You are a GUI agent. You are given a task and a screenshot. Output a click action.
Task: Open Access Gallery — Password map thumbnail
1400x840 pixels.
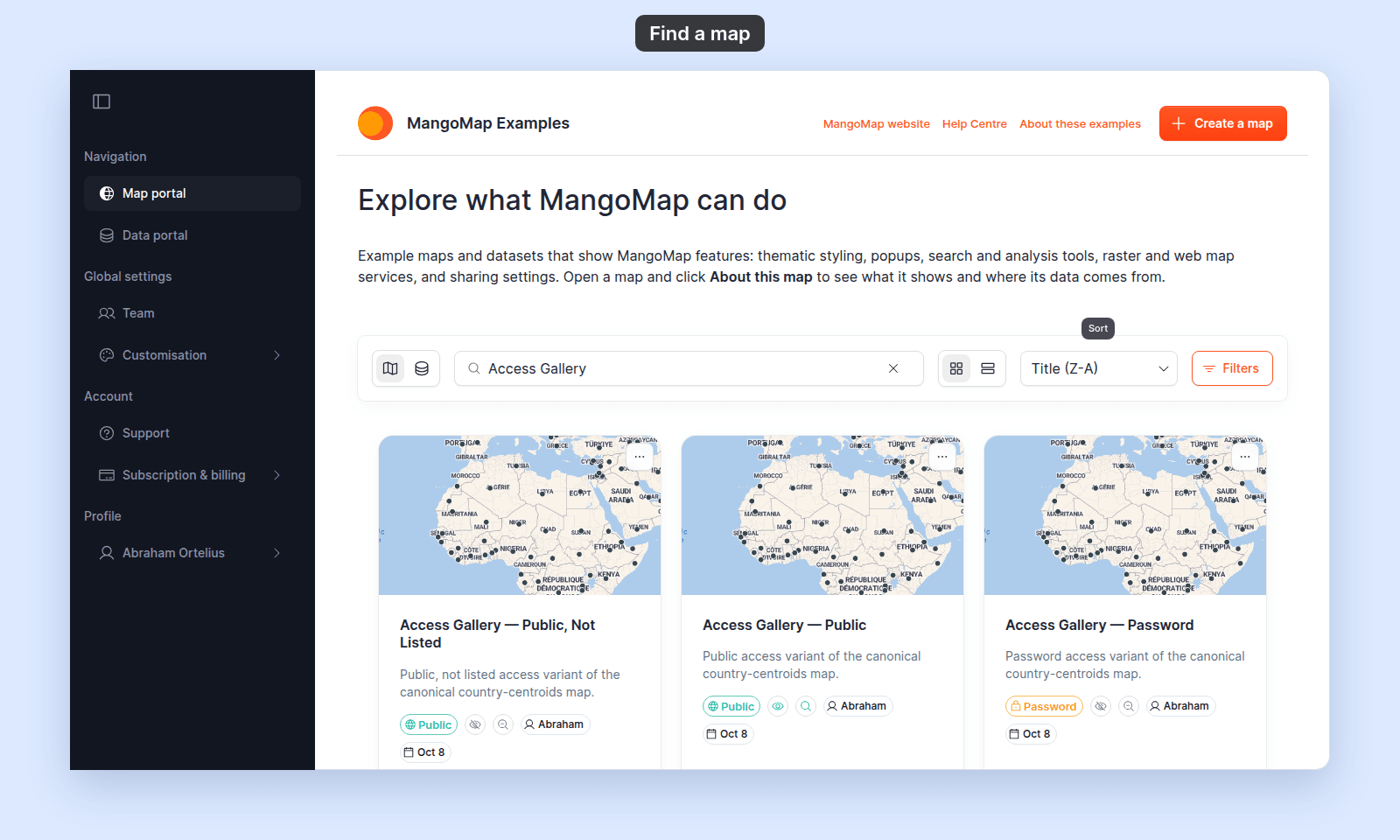tap(1125, 515)
